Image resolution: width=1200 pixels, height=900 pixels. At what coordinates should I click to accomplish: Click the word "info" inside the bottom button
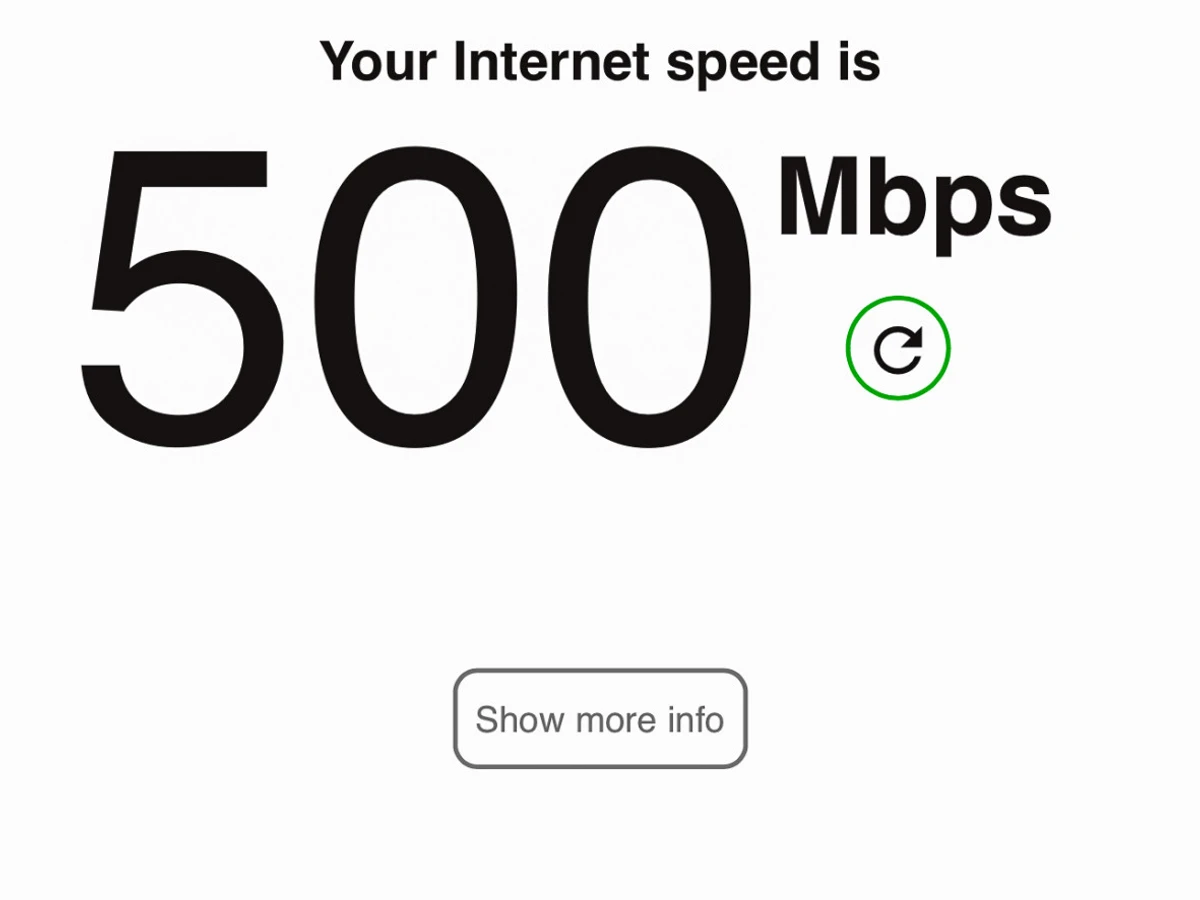(696, 719)
